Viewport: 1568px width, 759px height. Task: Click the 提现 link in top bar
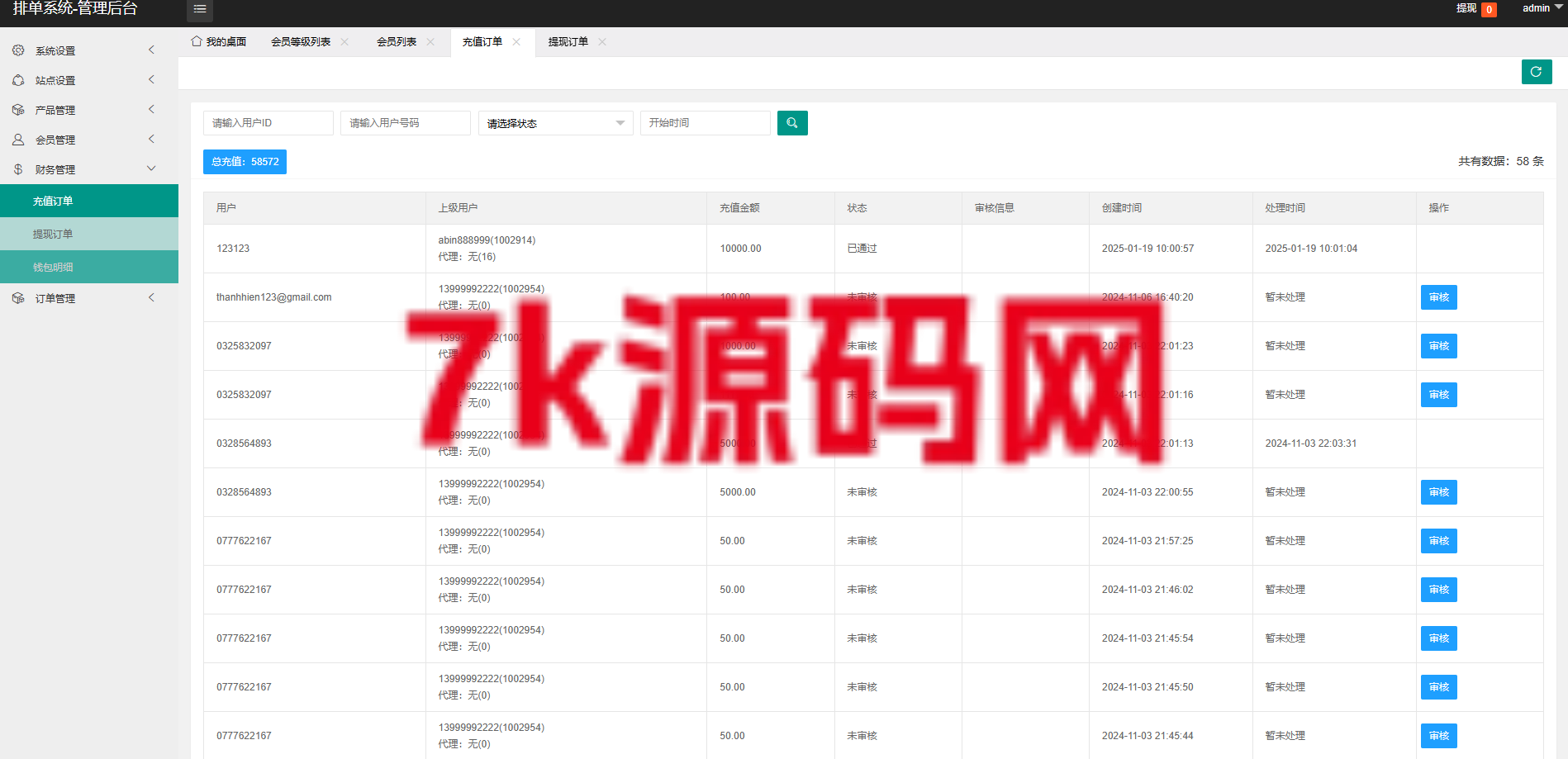coord(1466,8)
